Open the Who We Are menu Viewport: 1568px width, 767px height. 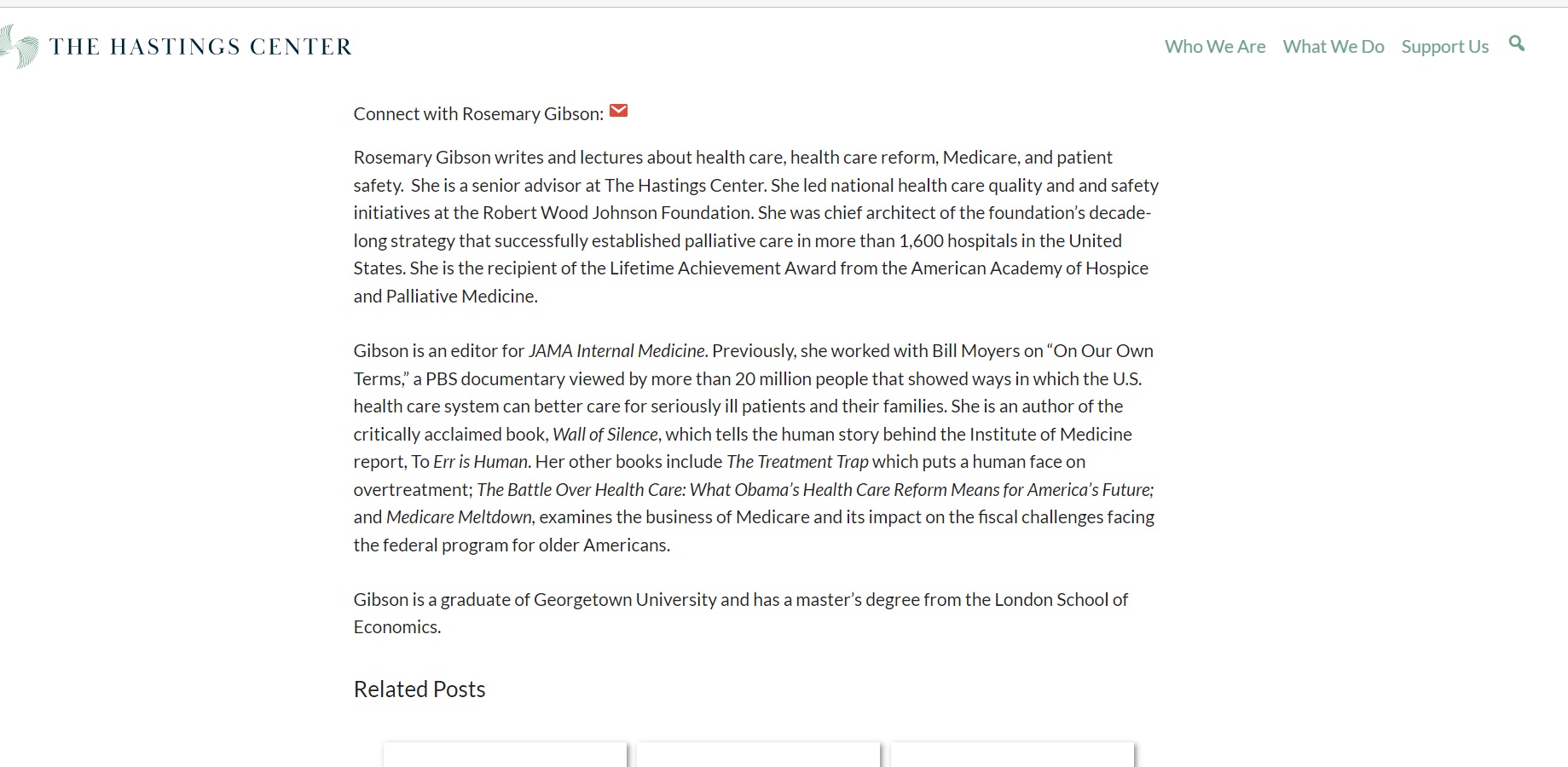click(x=1215, y=46)
